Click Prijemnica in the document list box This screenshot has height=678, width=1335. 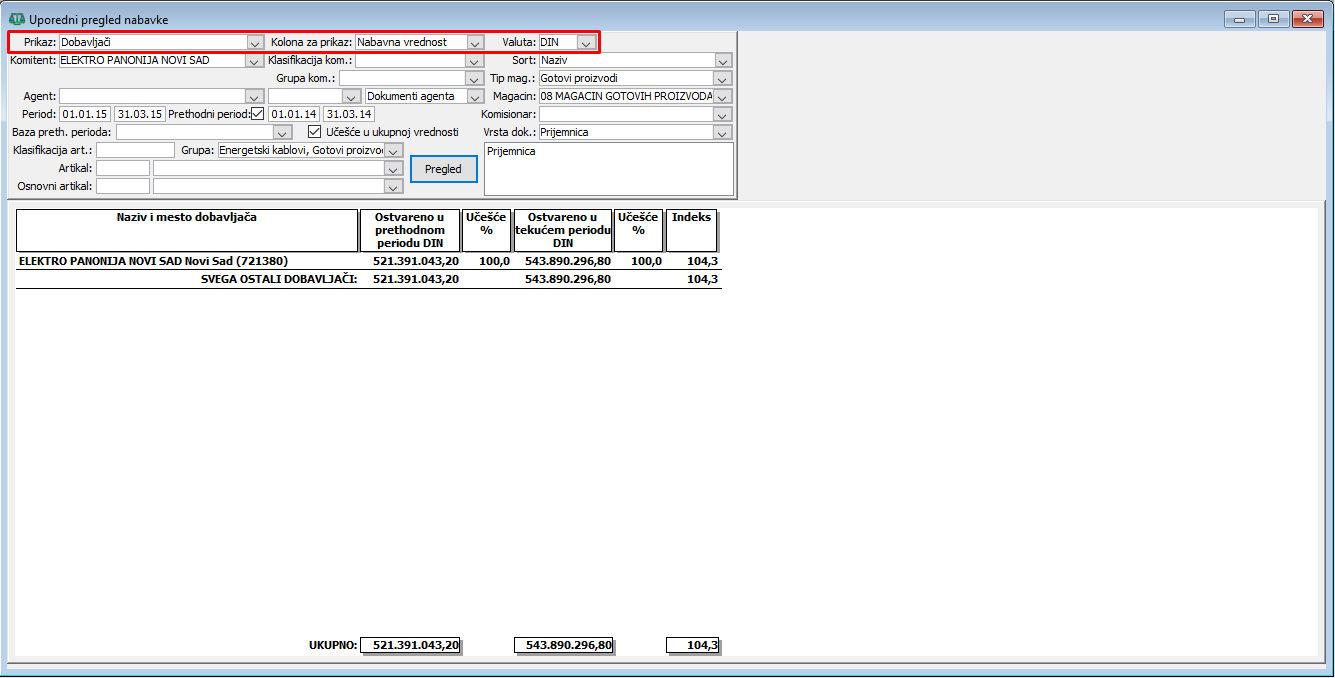pos(512,152)
